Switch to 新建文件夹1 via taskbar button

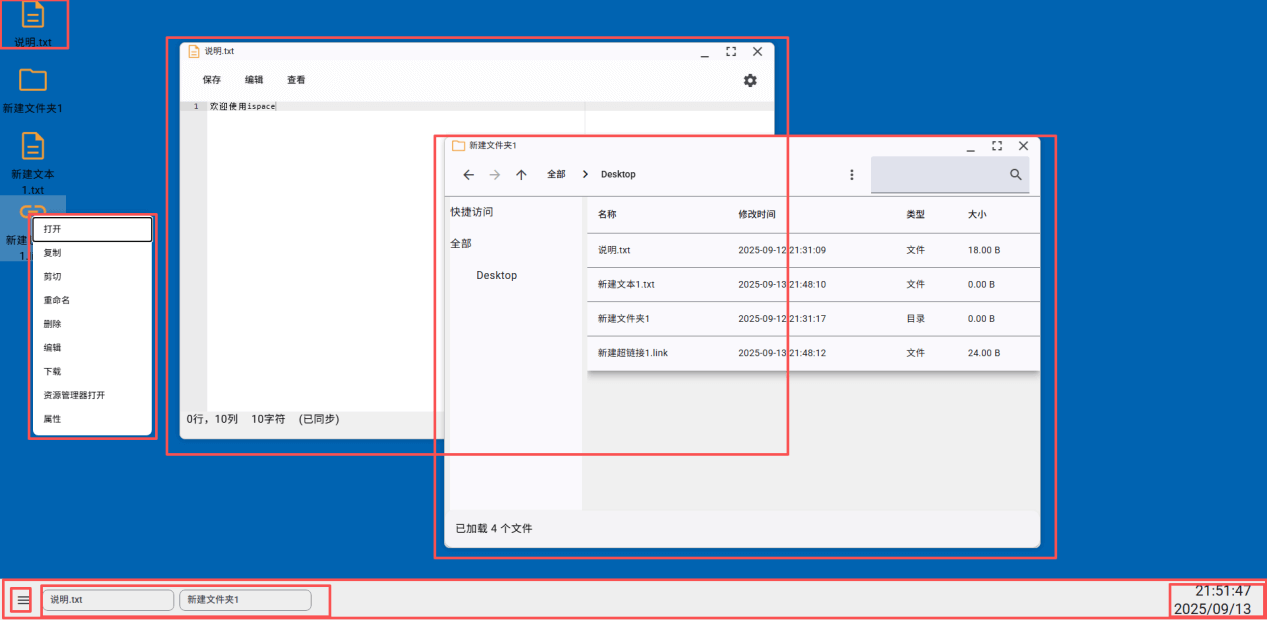pyautogui.click(x=243, y=599)
